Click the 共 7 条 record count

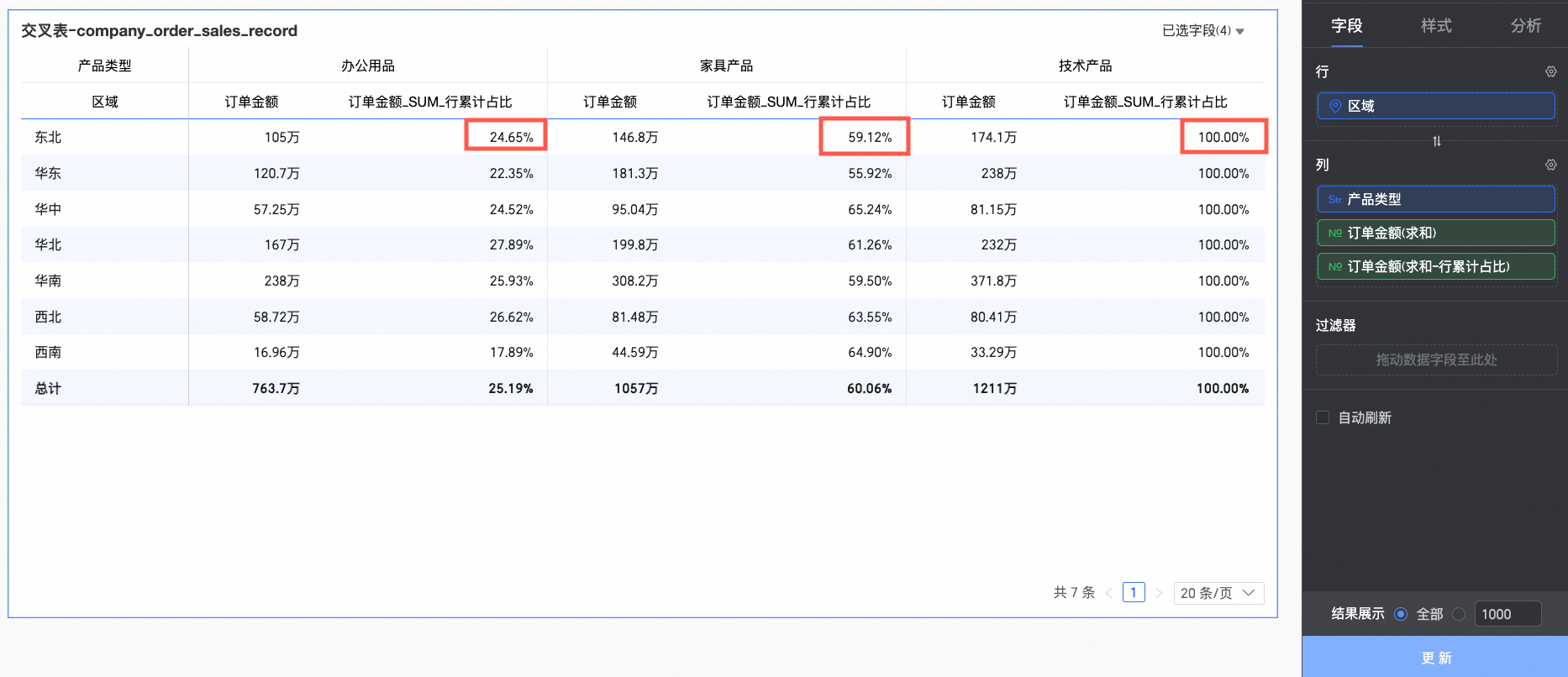tap(1074, 593)
